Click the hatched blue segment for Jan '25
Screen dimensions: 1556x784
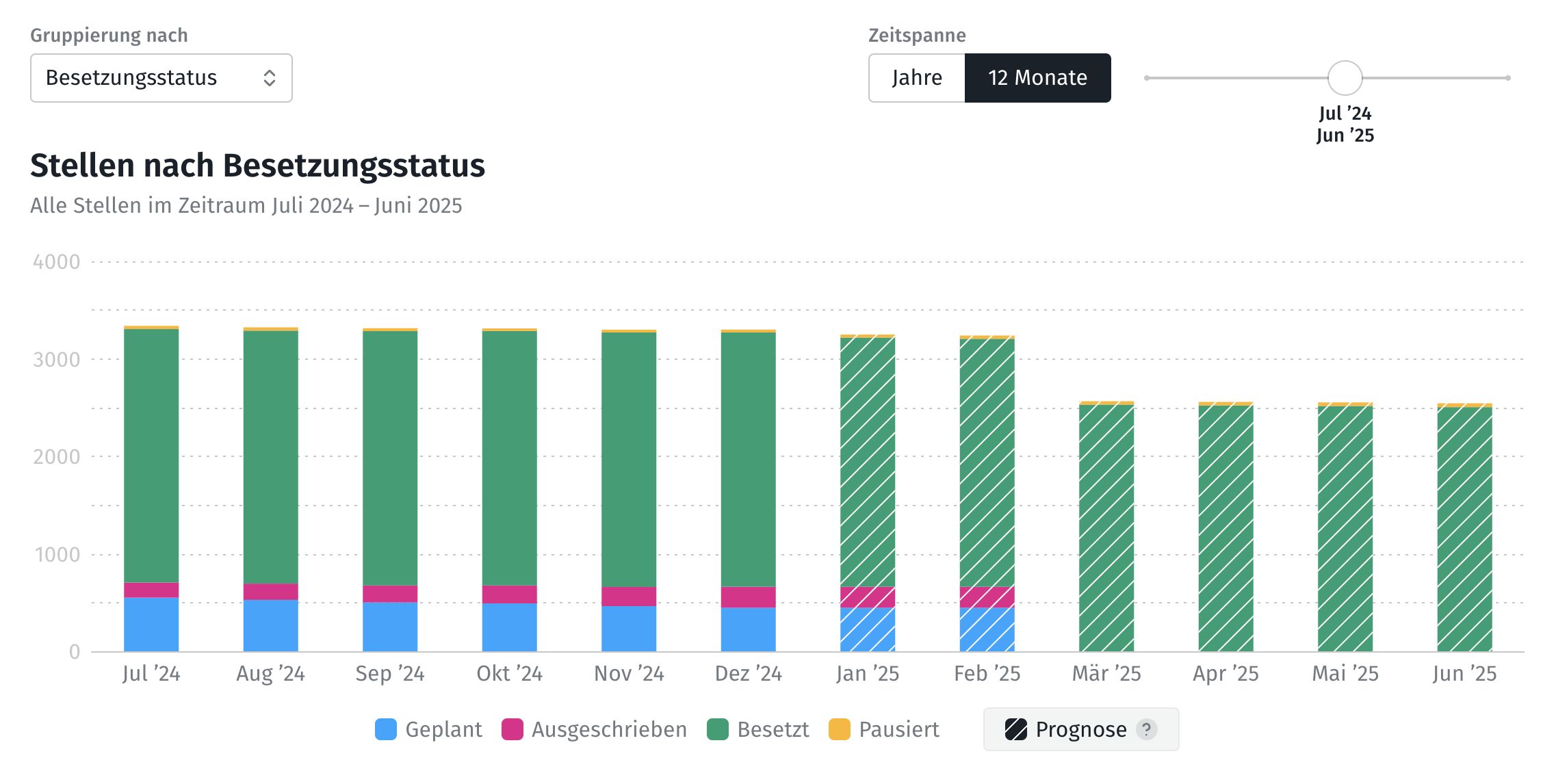(867, 629)
